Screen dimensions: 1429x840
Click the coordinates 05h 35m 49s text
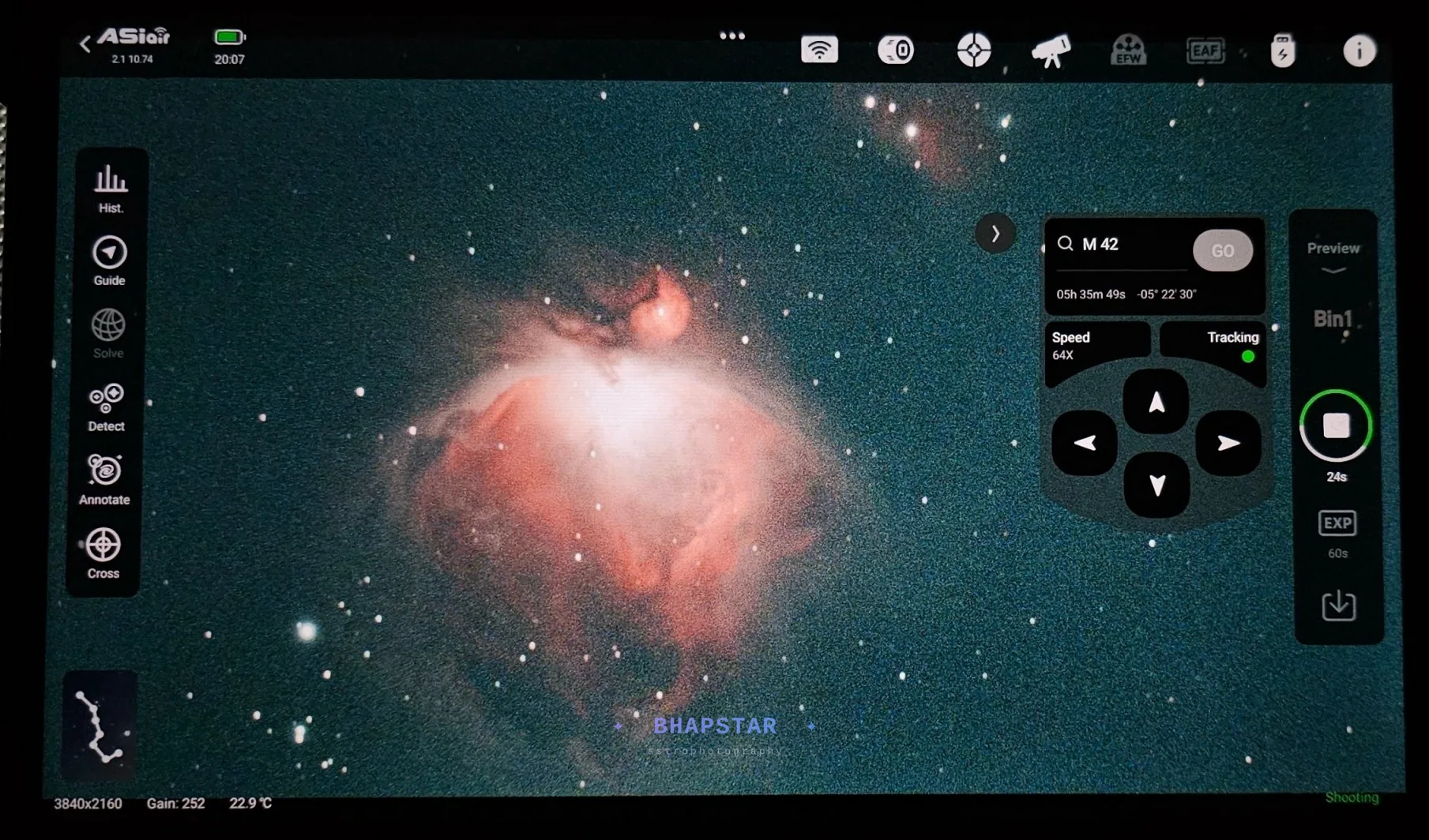[1091, 294]
